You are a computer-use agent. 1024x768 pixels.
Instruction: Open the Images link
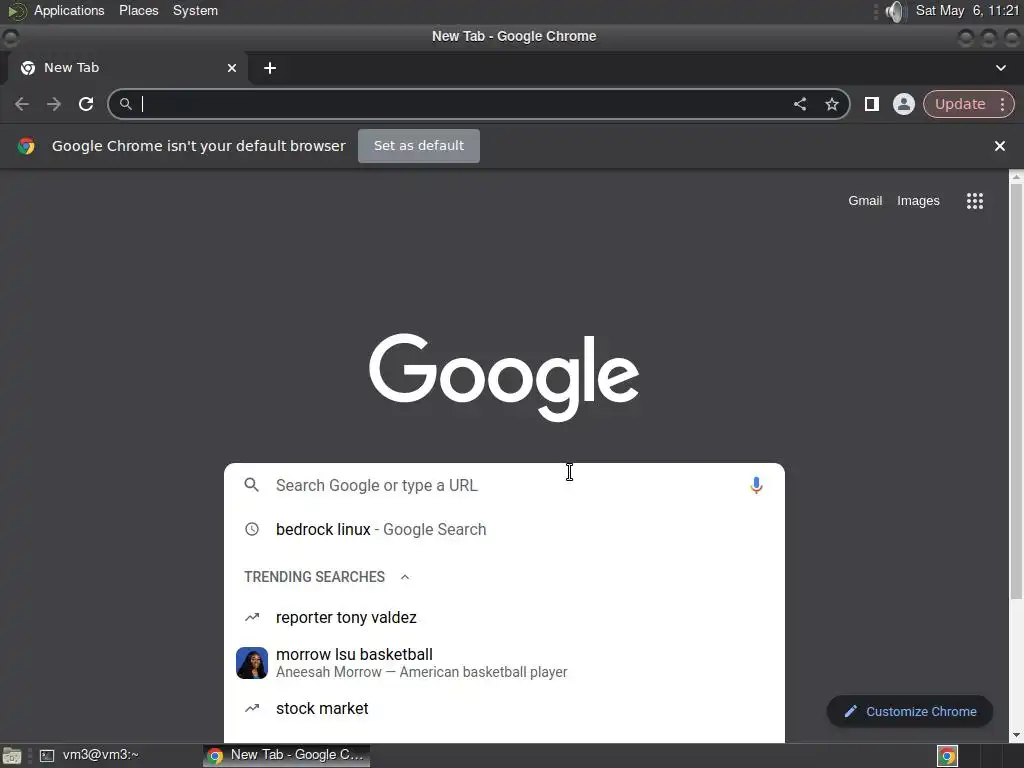[x=918, y=200]
